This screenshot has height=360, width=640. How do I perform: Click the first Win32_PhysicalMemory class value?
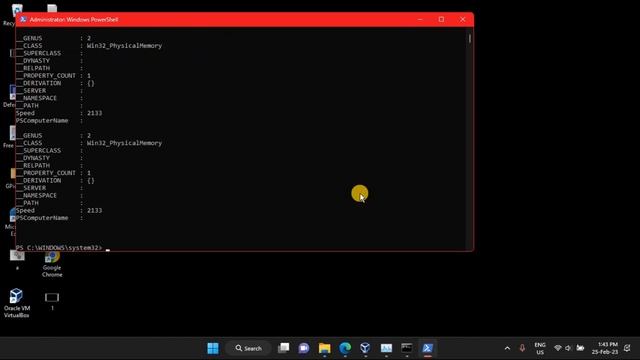tap(124, 46)
